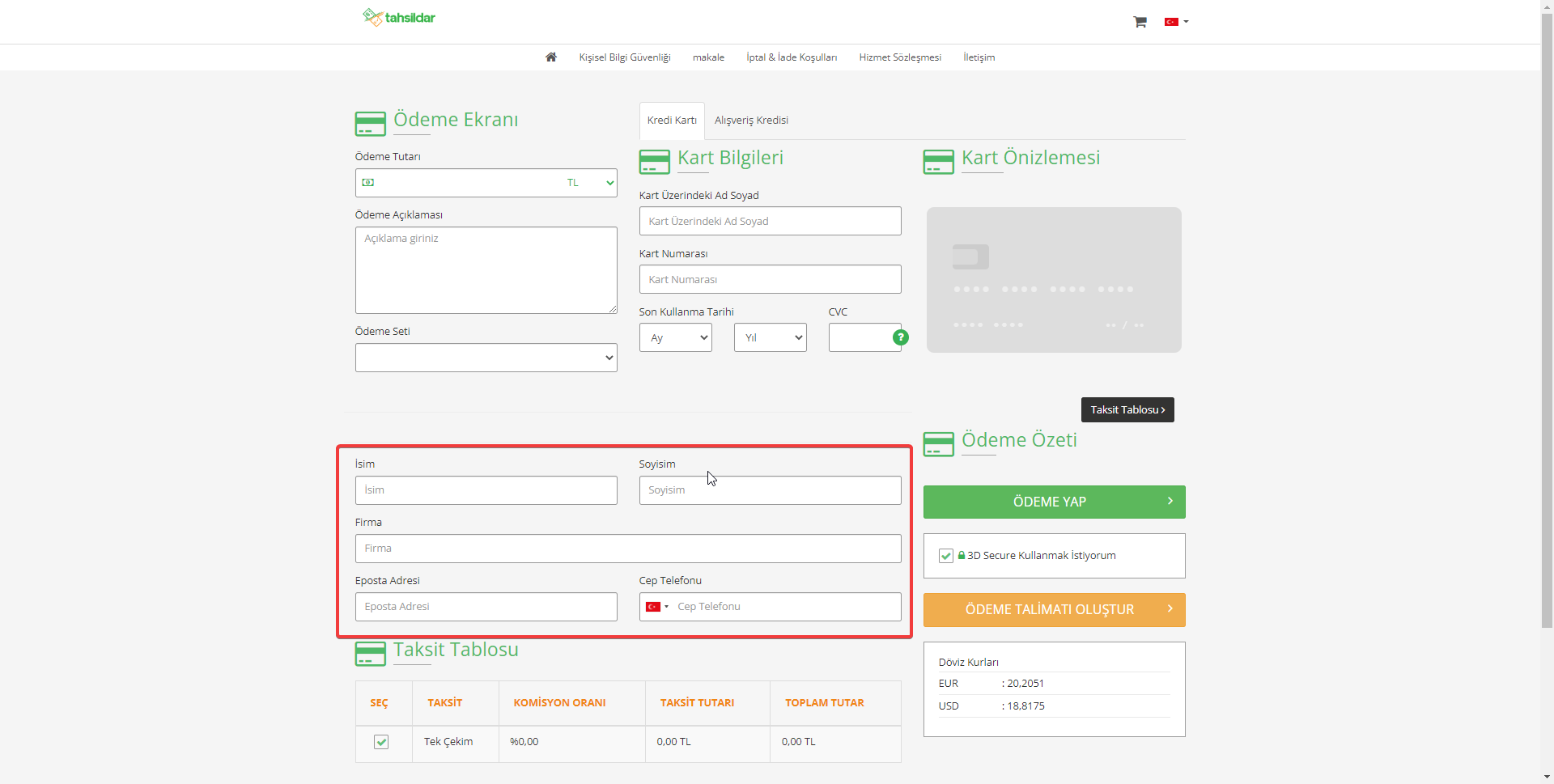The height and width of the screenshot is (784, 1554).
Task: Open the Ay month dropdown
Action: tap(676, 337)
